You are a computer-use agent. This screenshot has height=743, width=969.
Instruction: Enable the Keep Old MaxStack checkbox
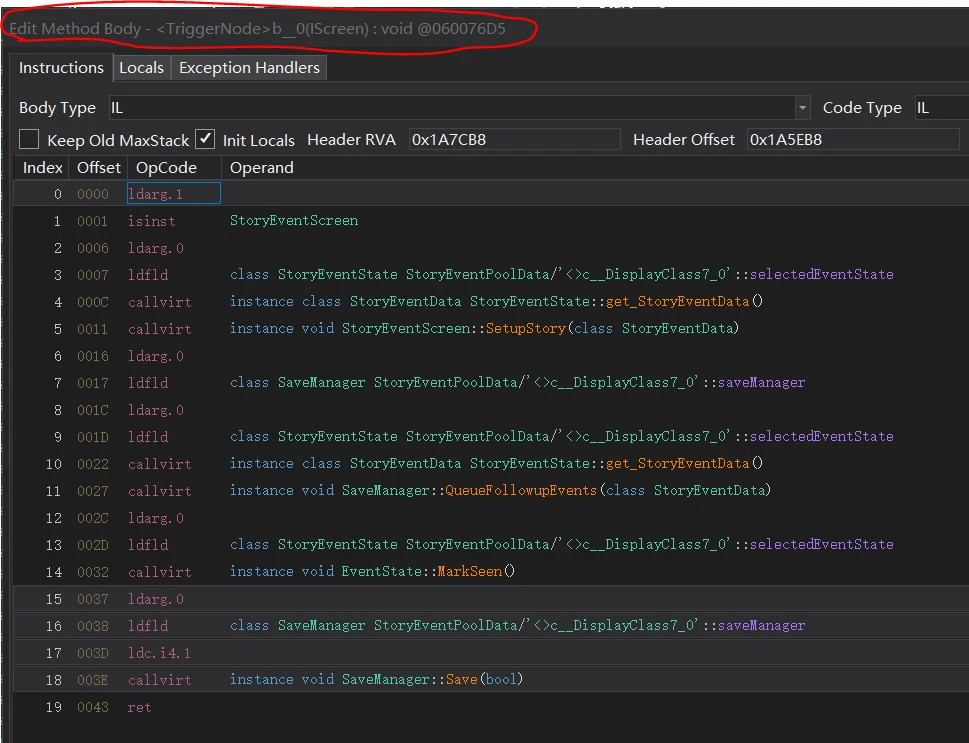[x=29, y=140]
